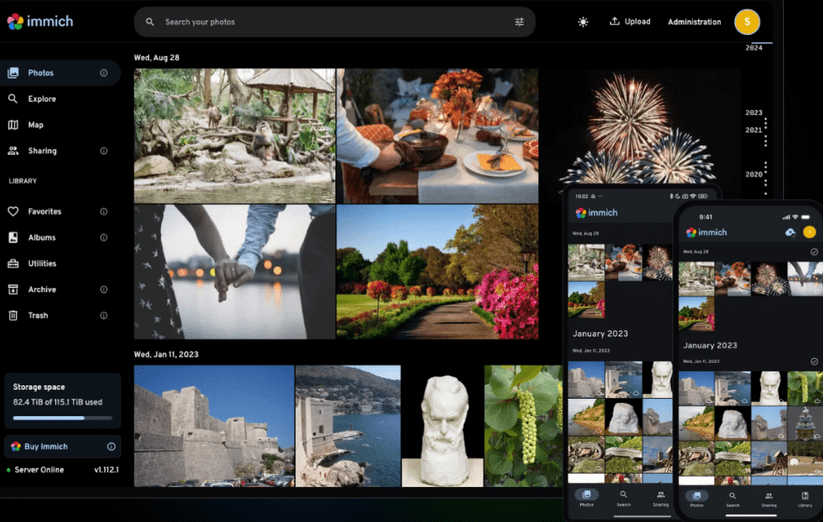This screenshot has width=824, height=522.
Task: Open the yellow S user avatar menu
Action: click(747, 22)
